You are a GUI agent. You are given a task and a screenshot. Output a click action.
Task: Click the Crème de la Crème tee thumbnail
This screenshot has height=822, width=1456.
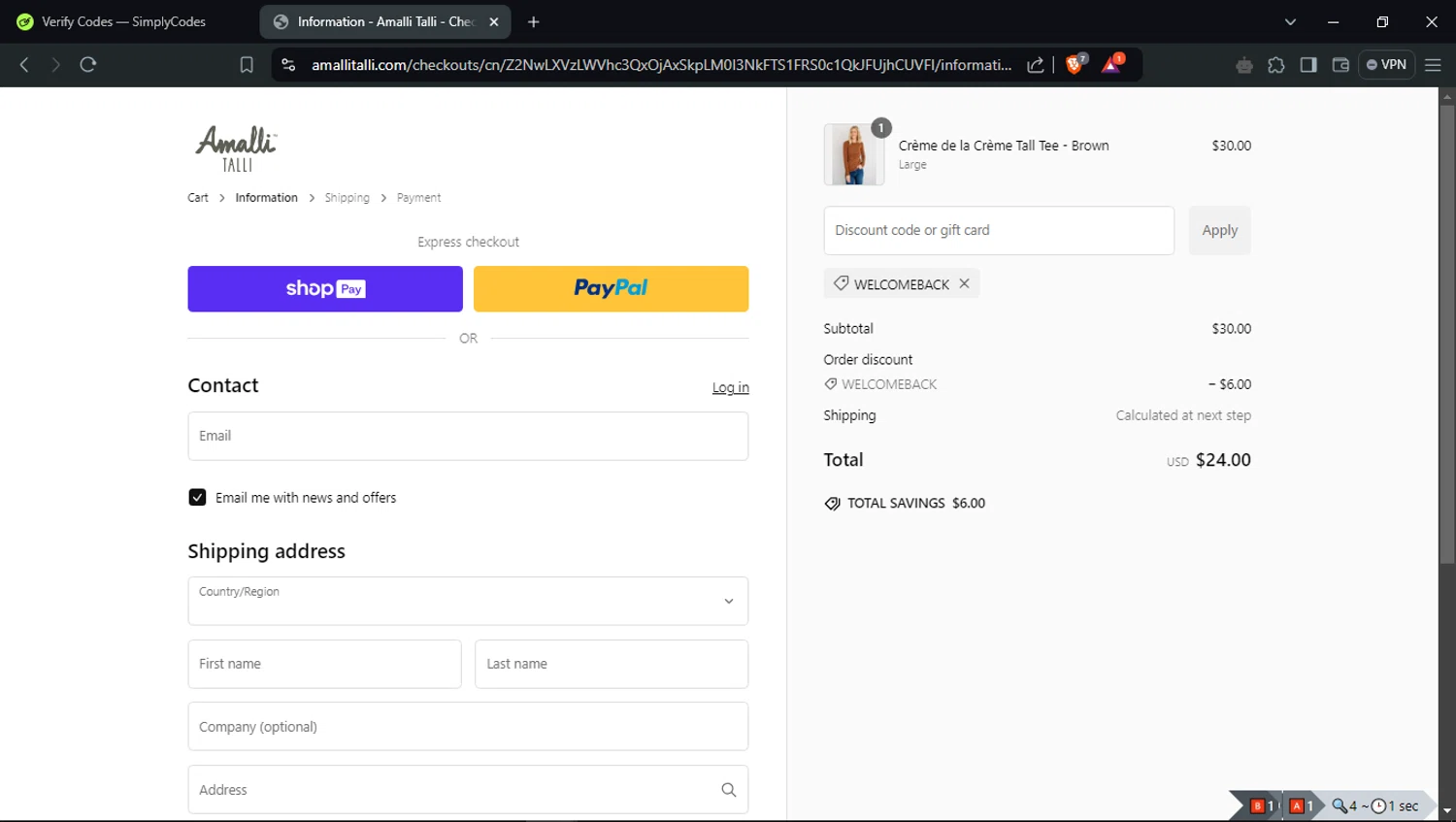[854, 154]
